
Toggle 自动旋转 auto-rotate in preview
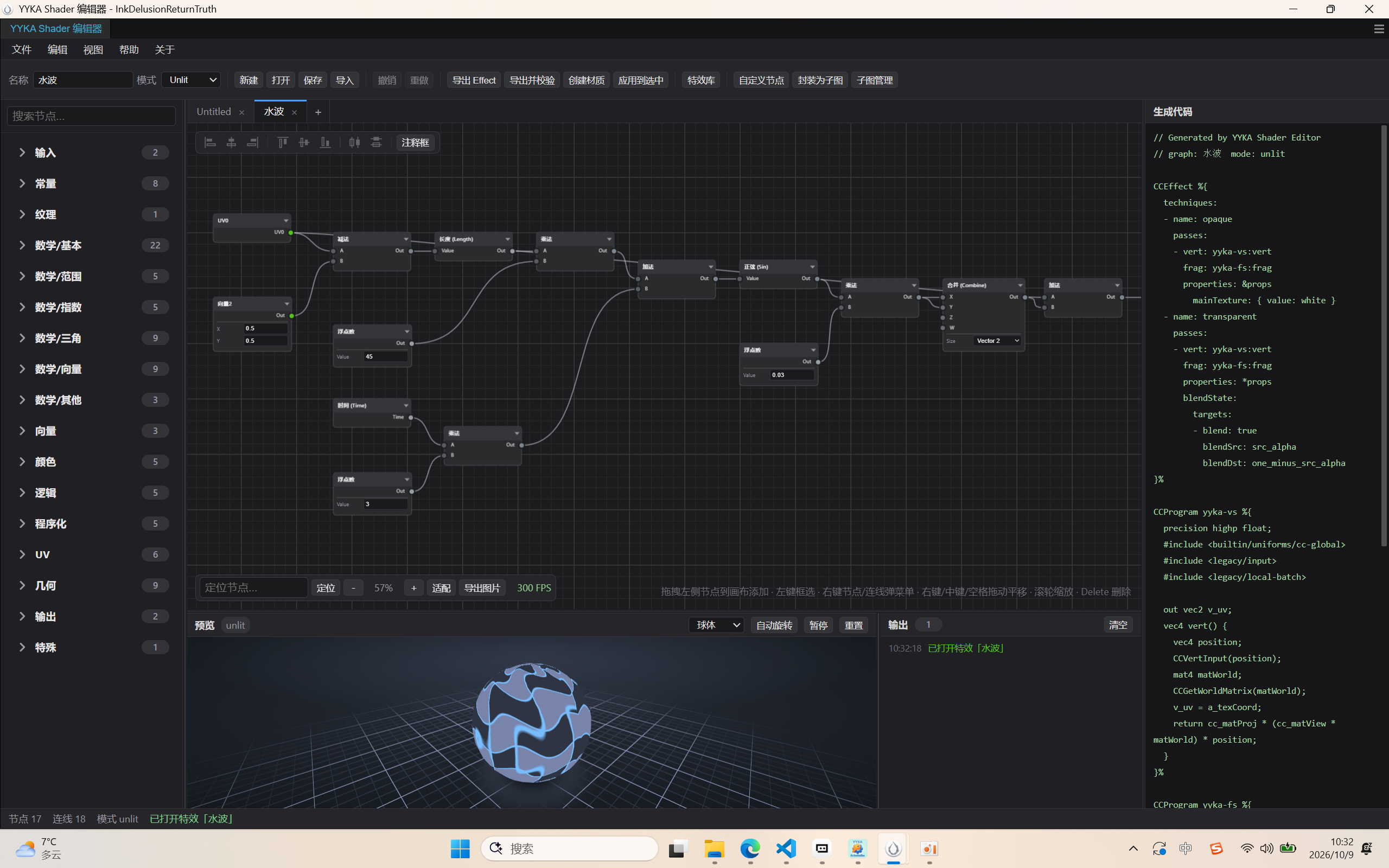click(774, 625)
